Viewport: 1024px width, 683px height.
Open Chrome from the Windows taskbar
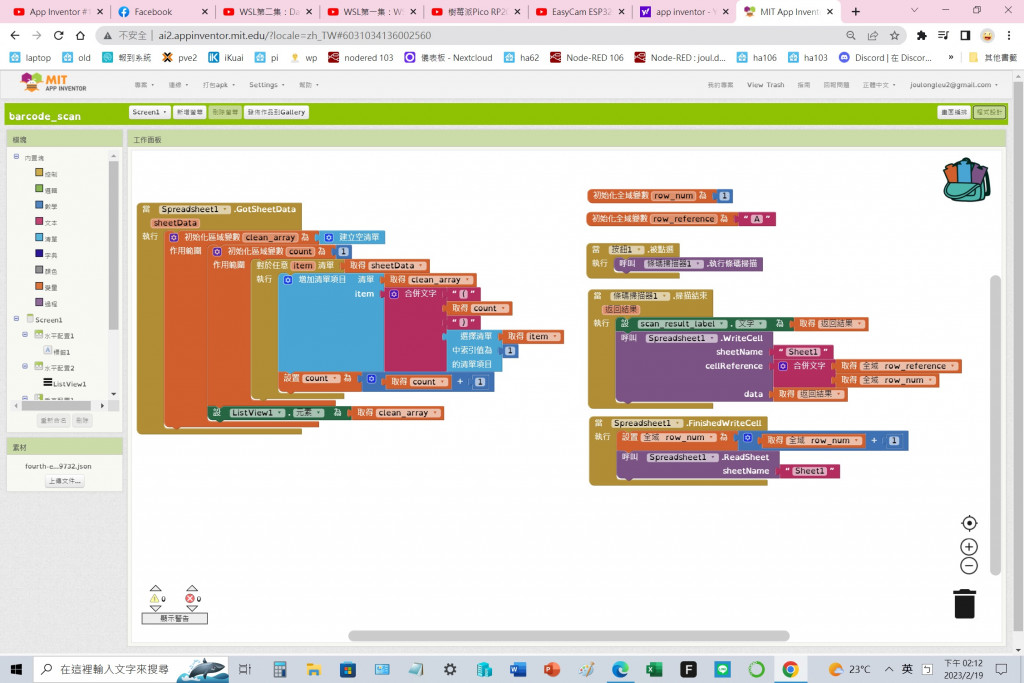coord(790,669)
